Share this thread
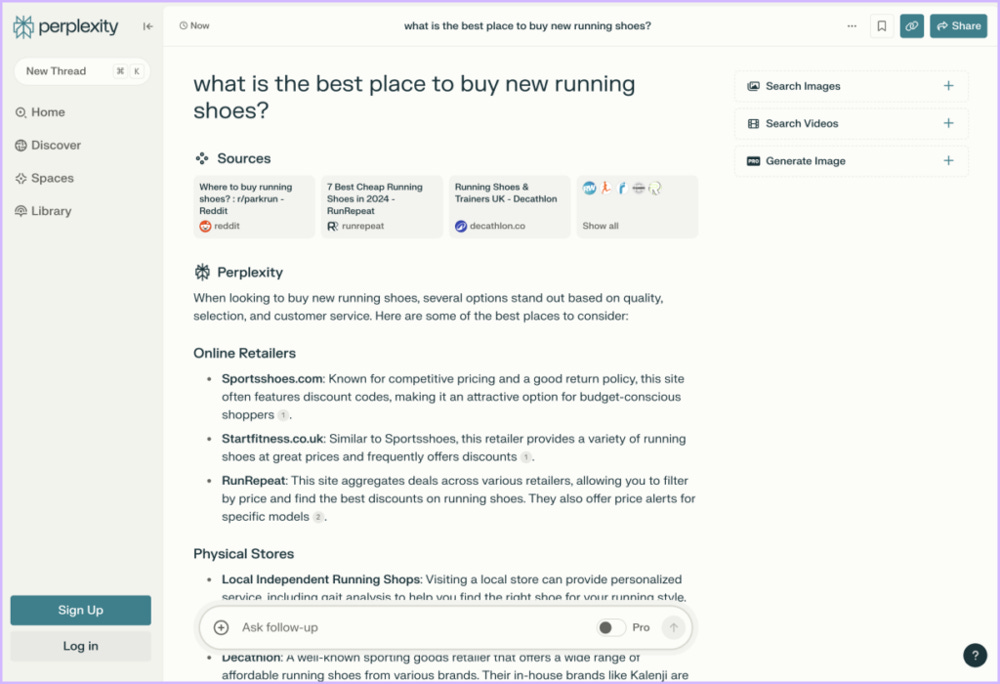 point(958,26)
